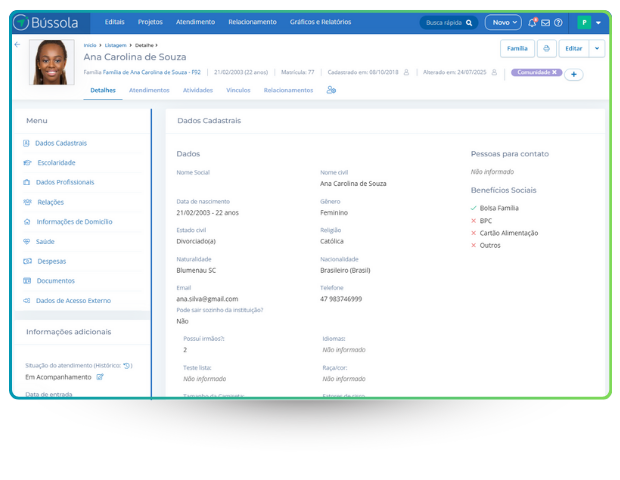Open the Atendimento menu
Screen dimensions: 620x480
coord(195,22)
